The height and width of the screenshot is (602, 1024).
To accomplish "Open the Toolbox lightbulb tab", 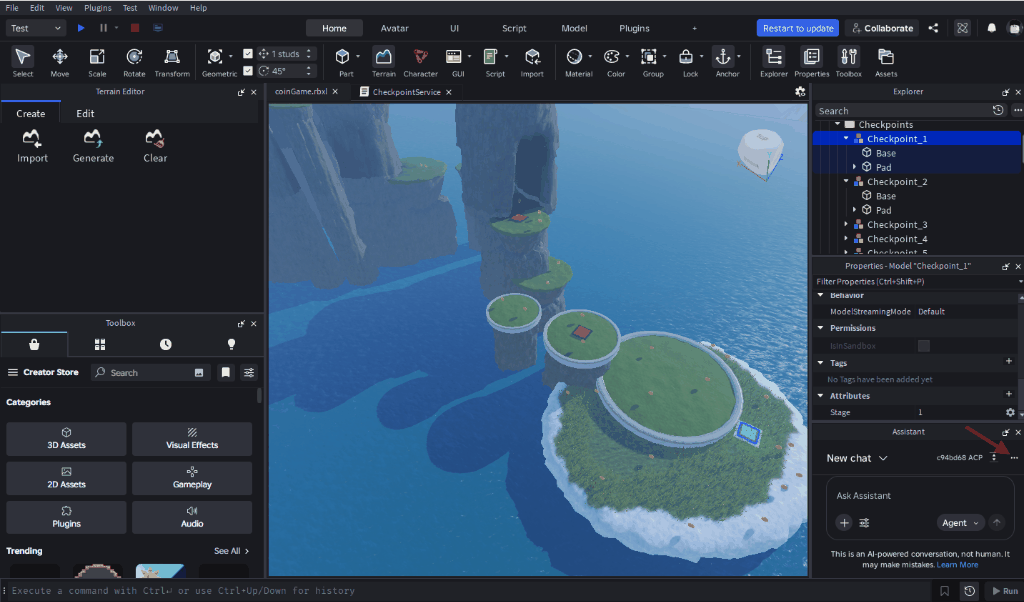I will click(x=231, y=344).
